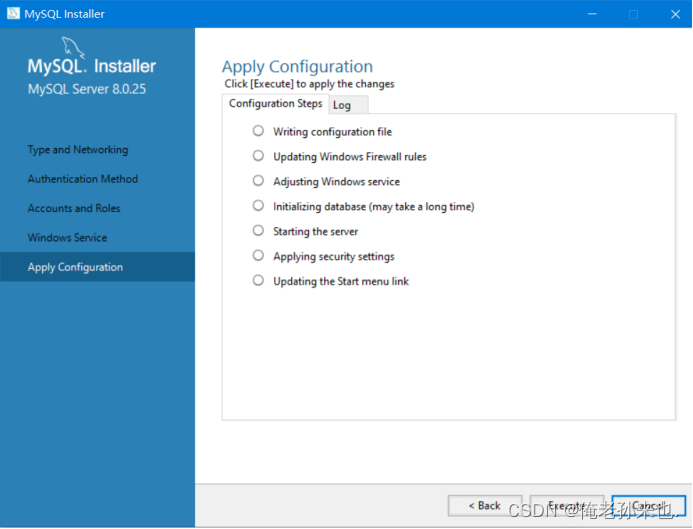Click the MySQL dolphin logo
Image resolution: width=693 pixels, height=529 pixels.
tap(72, 47)
